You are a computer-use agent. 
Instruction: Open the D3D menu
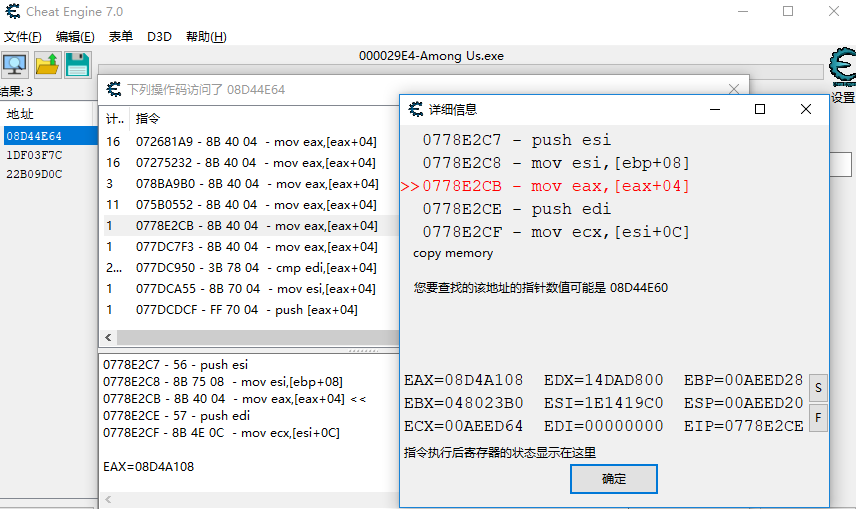click(x=159, y=37)
